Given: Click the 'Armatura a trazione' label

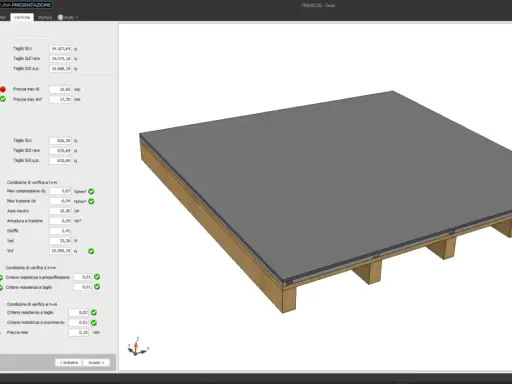Looking at the screenshot, I should tap(25, 221).
